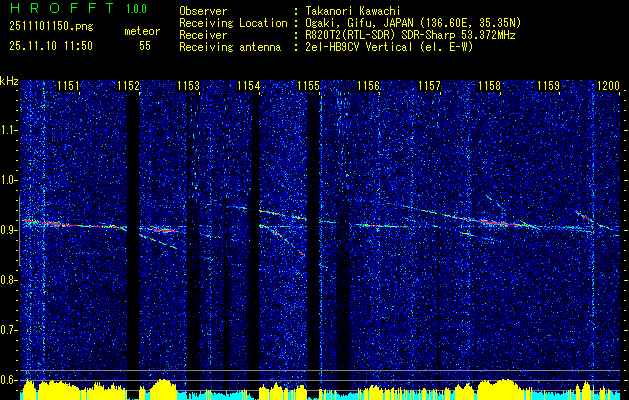
Task: Click time marker 1157
Action: pos(429,86)
